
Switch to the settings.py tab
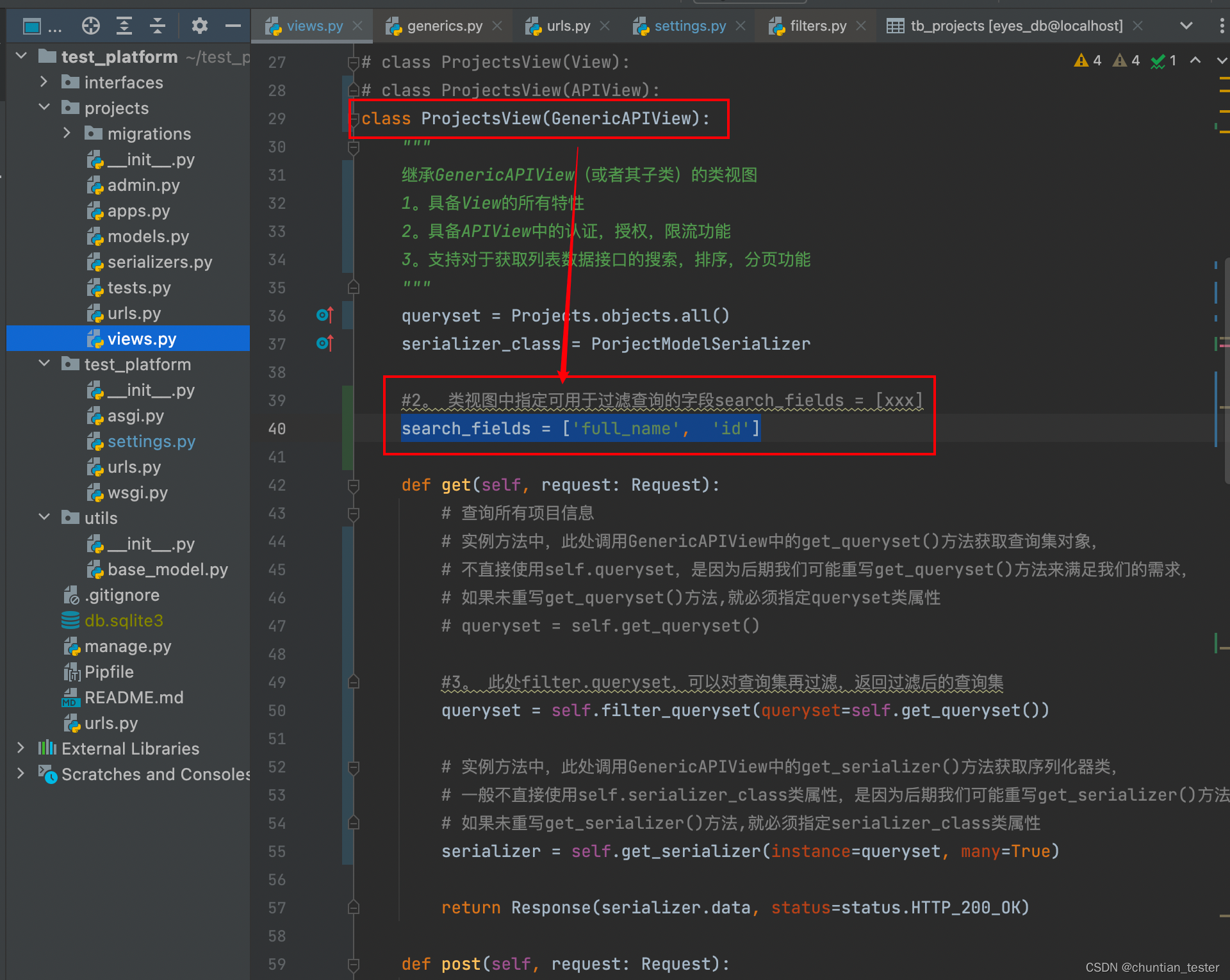[x=689, y=26]
